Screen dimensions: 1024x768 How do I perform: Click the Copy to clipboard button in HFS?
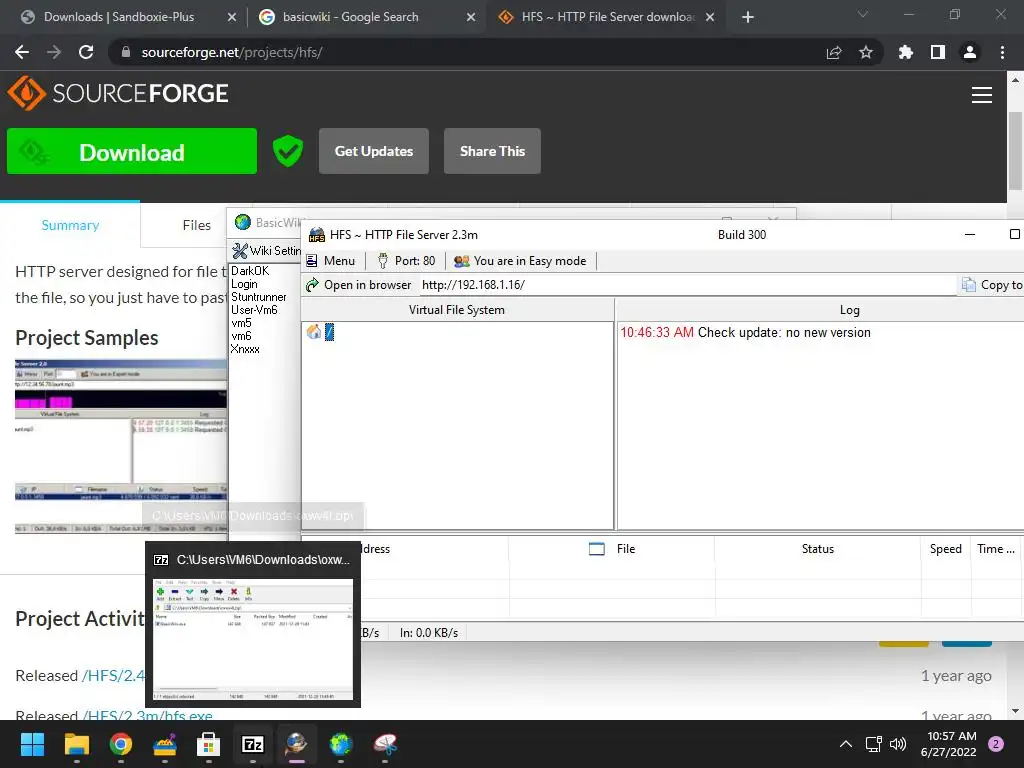(x=991, y=285)
